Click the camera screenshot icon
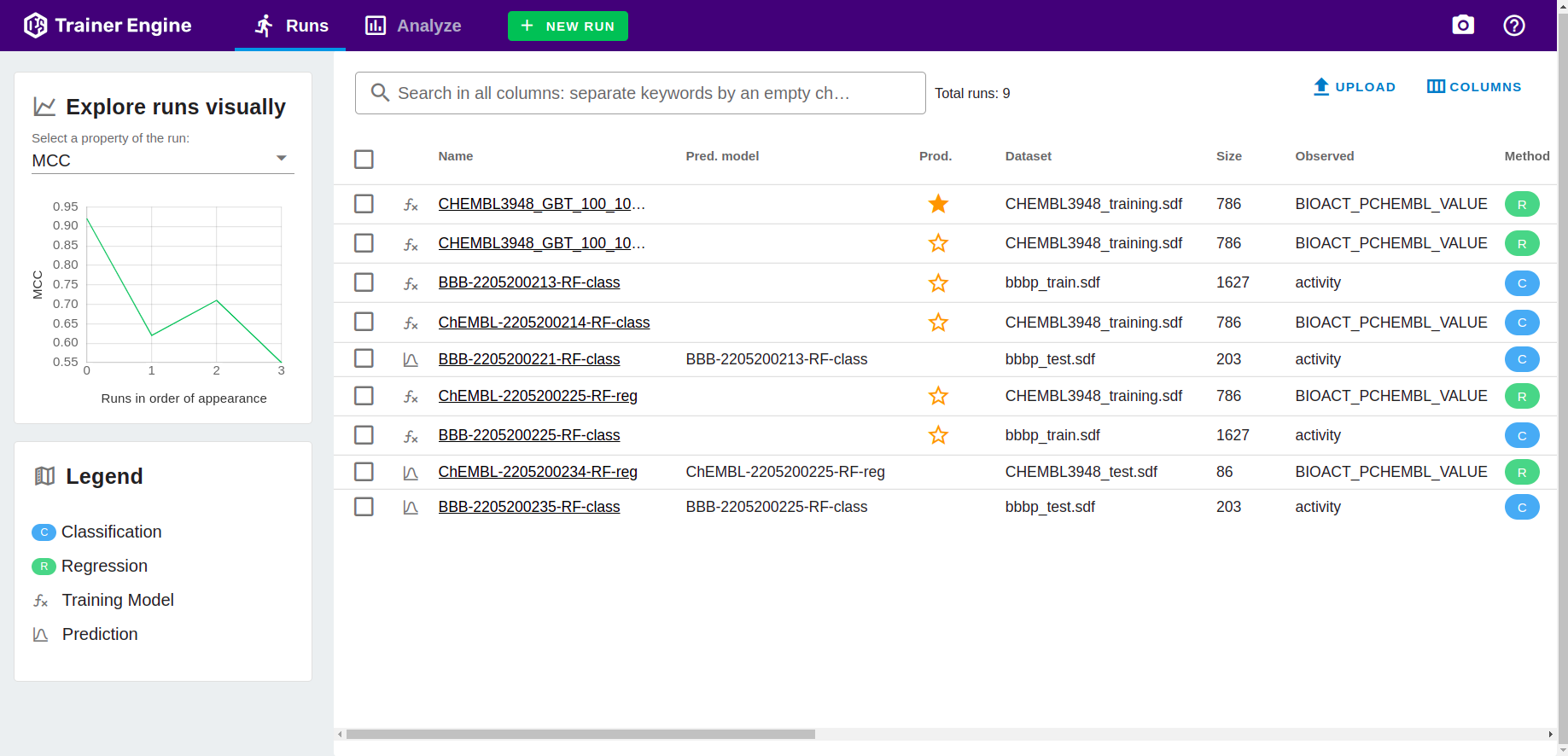 [x=1463, y=26]
